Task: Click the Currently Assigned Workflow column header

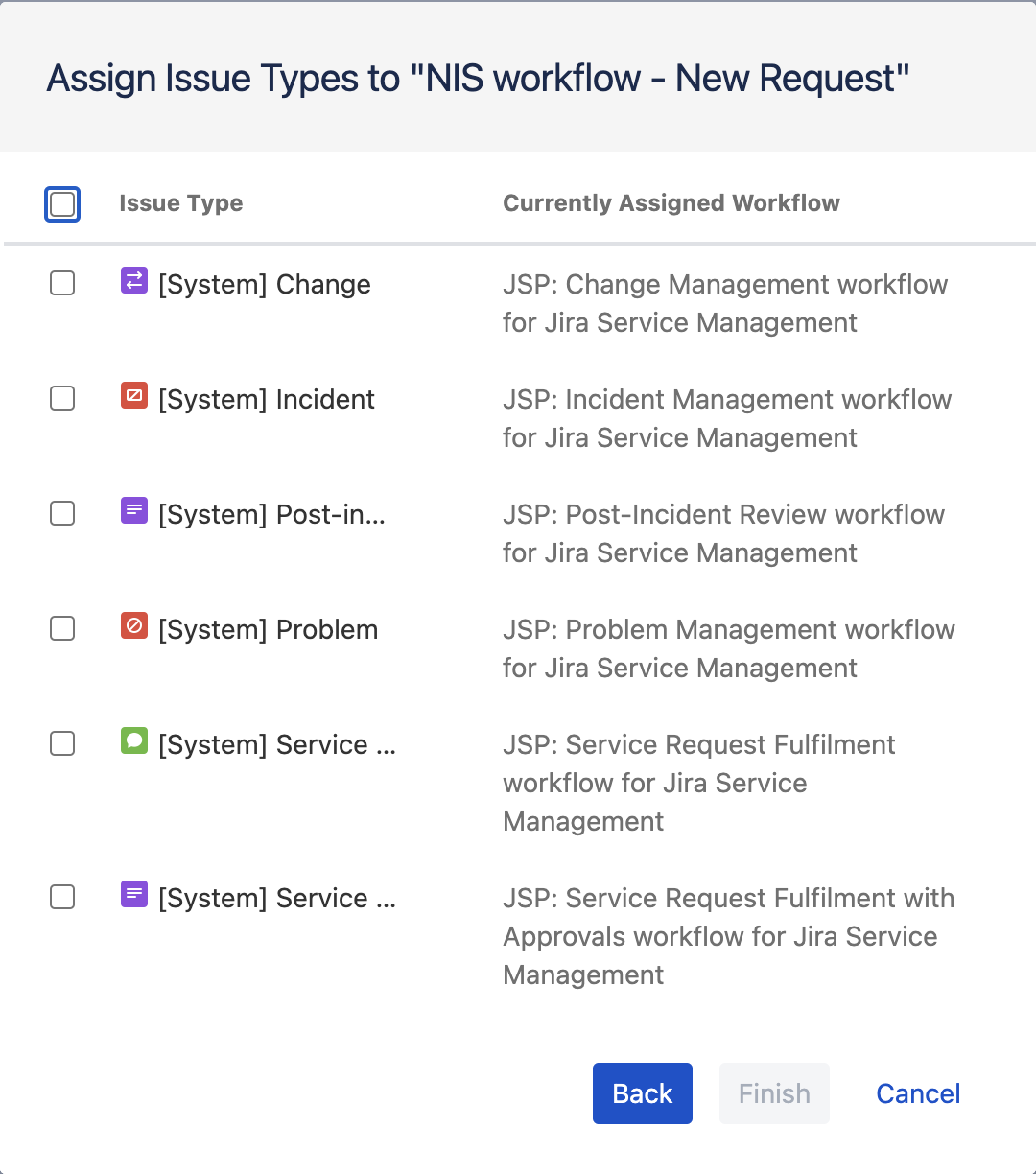Action: (x=671, y=203)
